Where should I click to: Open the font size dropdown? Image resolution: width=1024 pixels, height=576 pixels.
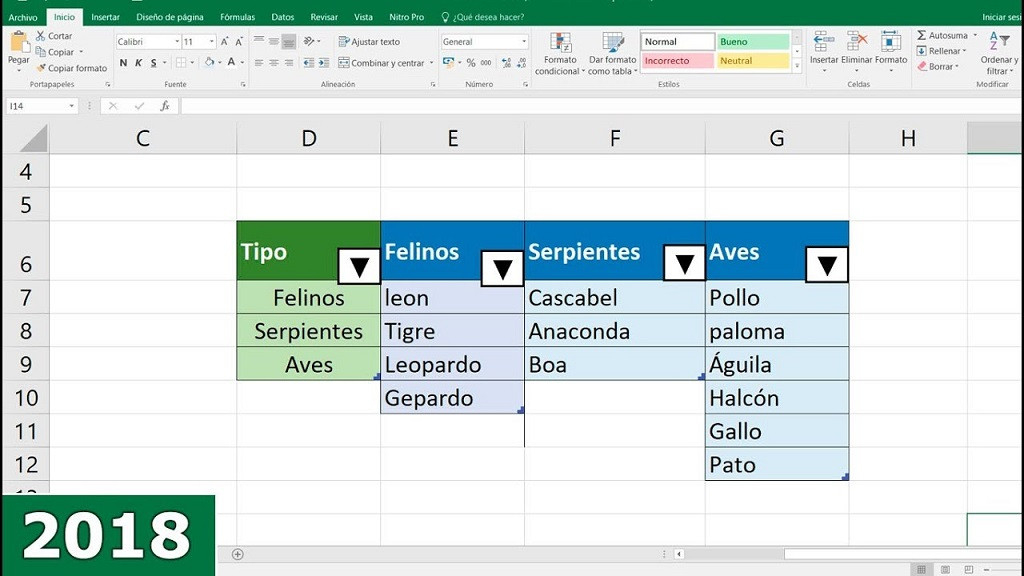click(x=213, y=41)
